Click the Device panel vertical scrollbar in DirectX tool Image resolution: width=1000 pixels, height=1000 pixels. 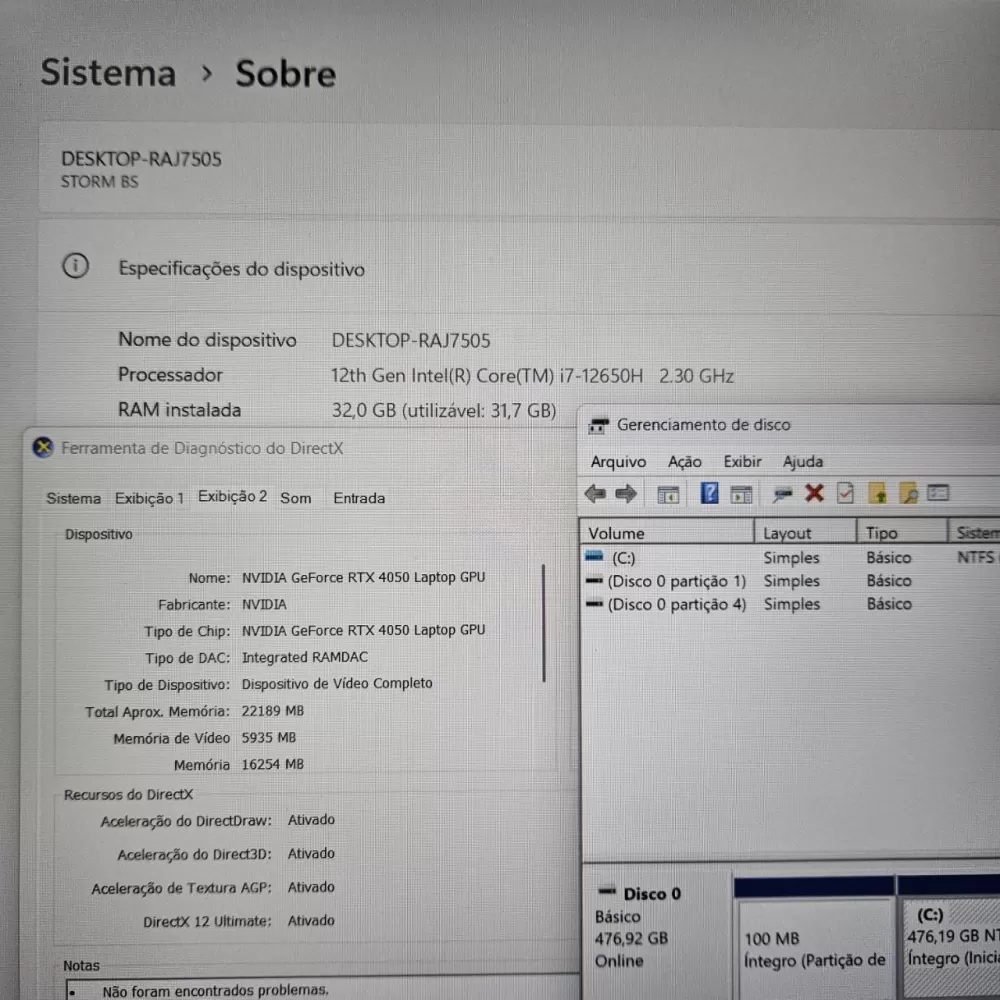[x=544, y=623]
